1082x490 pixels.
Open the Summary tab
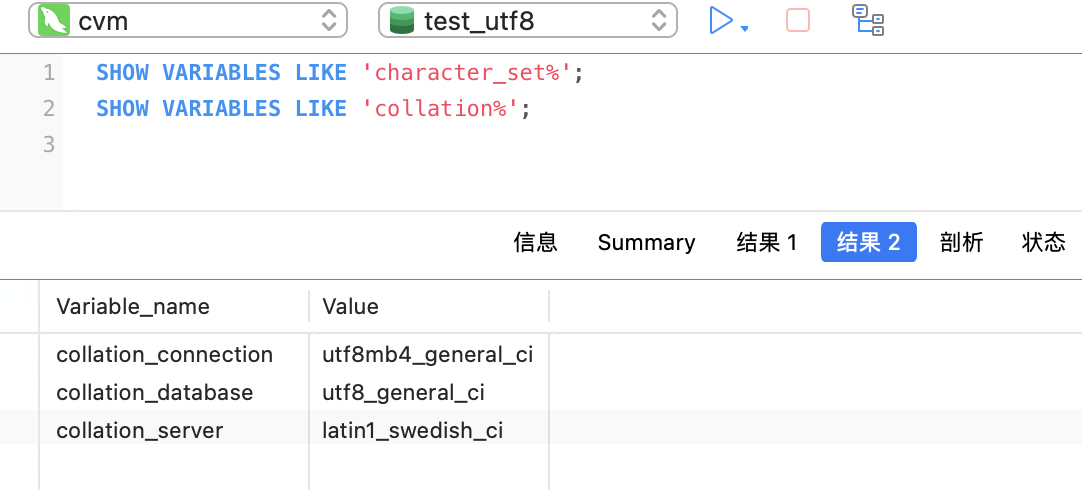click(646, 242)
